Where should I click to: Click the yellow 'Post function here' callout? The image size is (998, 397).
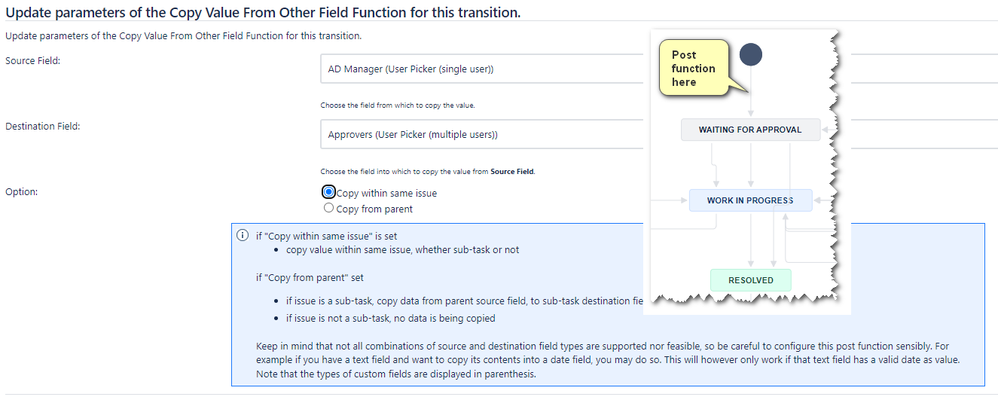coord(694,68)
